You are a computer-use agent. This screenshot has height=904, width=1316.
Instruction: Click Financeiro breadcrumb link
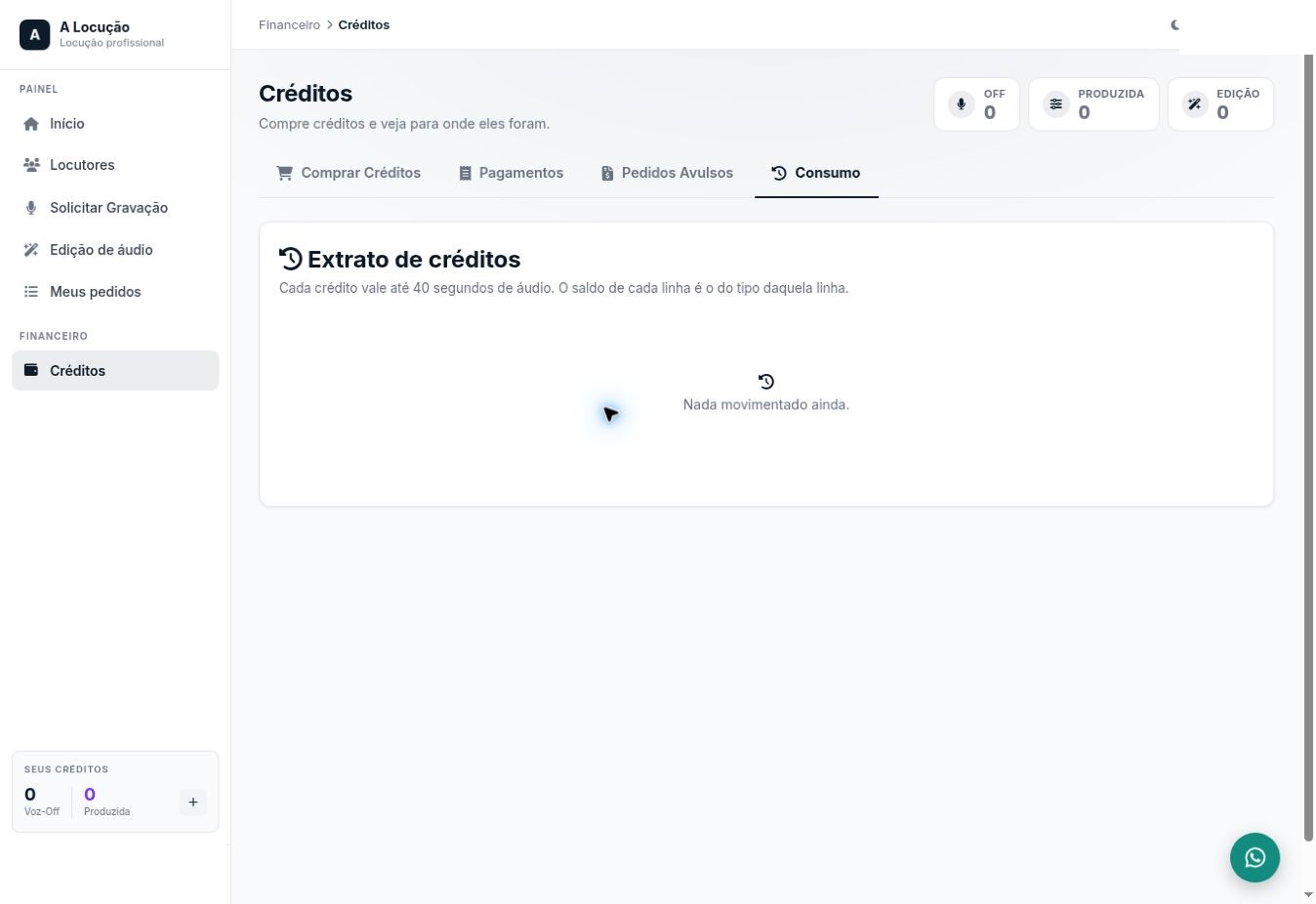coord(289,25)
